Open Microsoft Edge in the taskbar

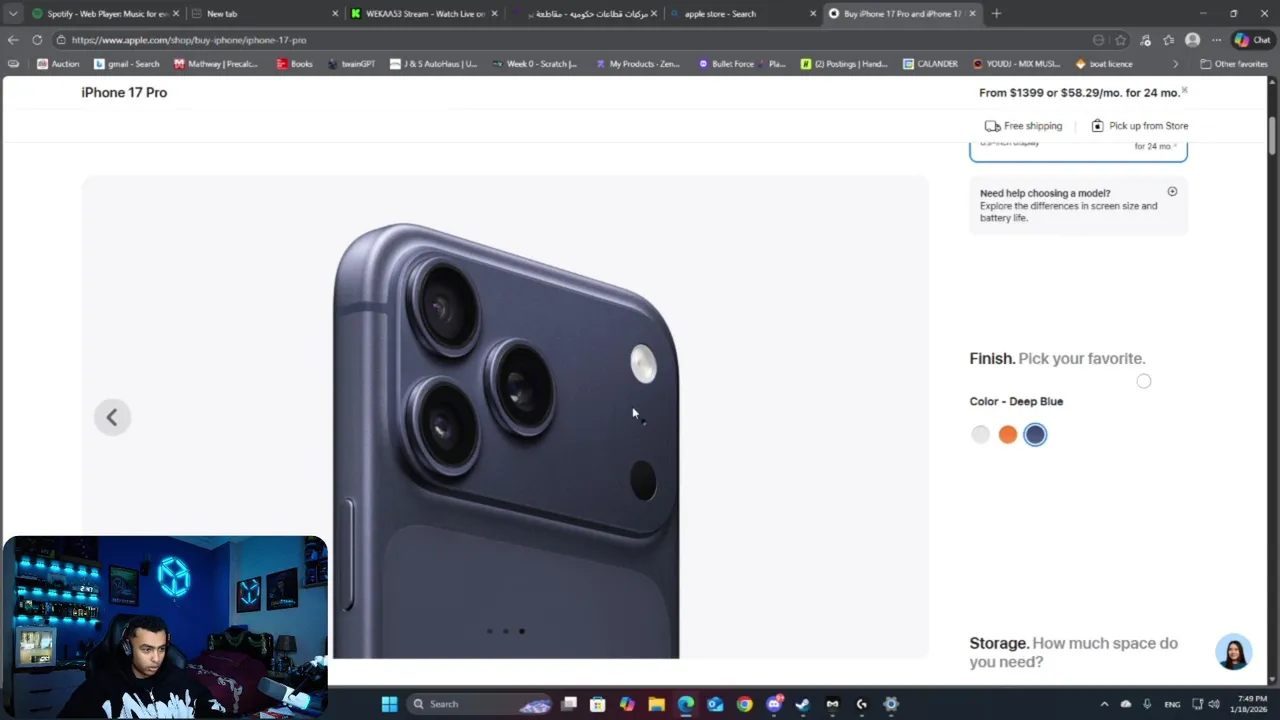685,704
